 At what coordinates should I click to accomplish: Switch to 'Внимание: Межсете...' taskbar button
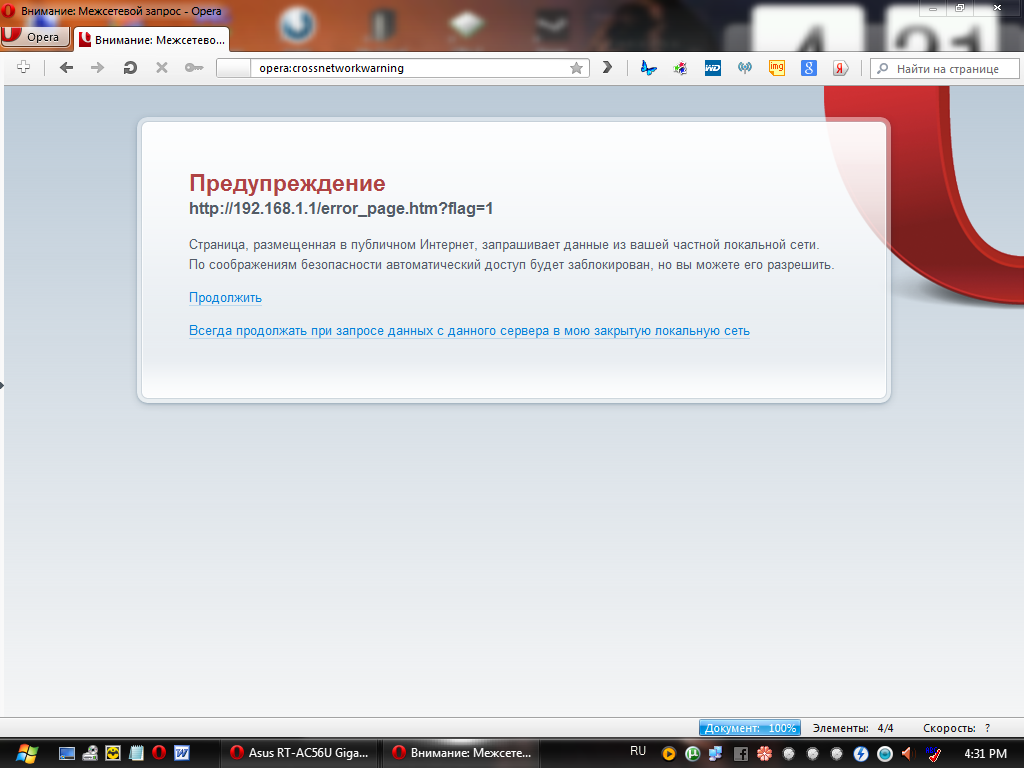click(x=460, y=753)
